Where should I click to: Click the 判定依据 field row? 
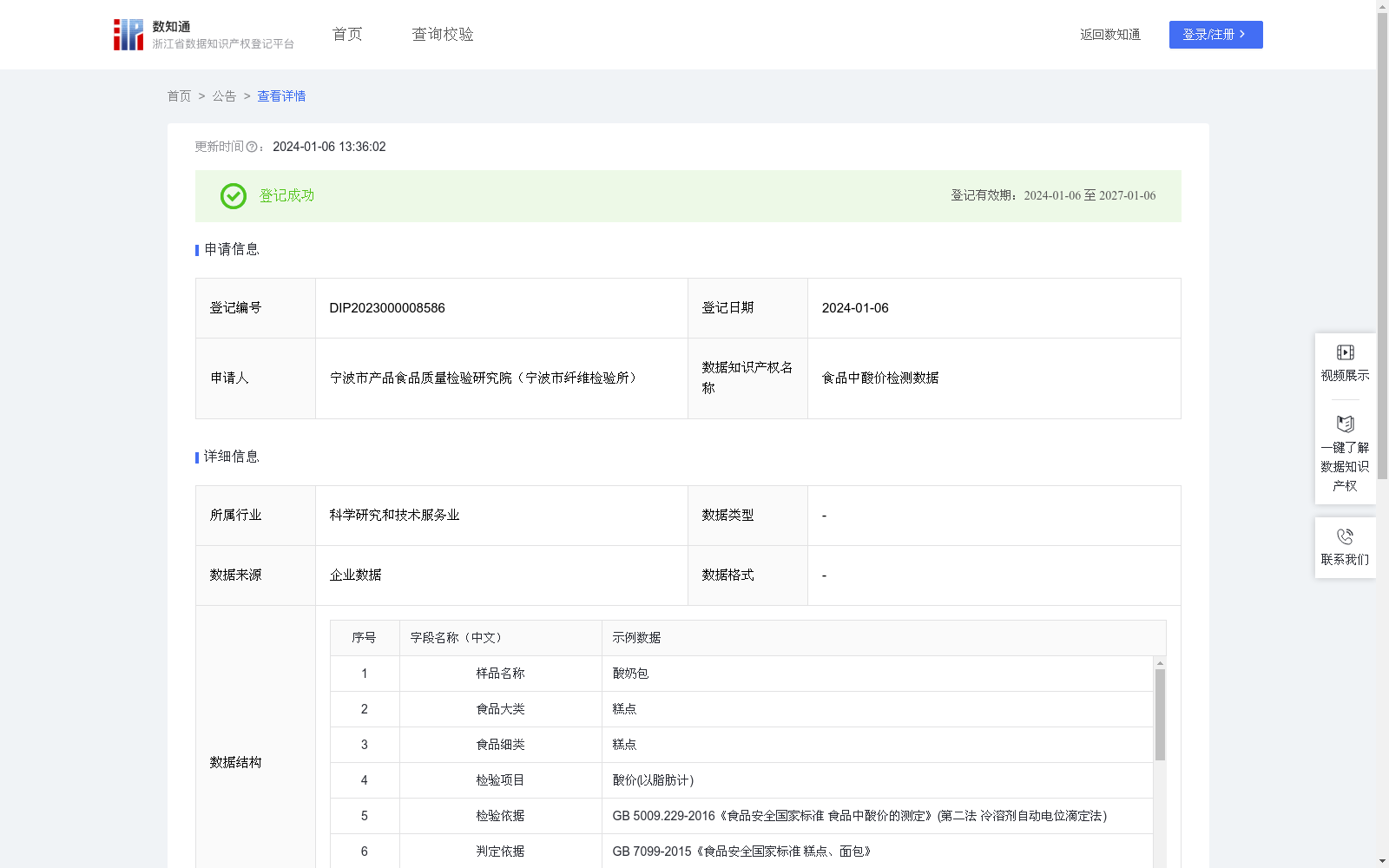741,852
